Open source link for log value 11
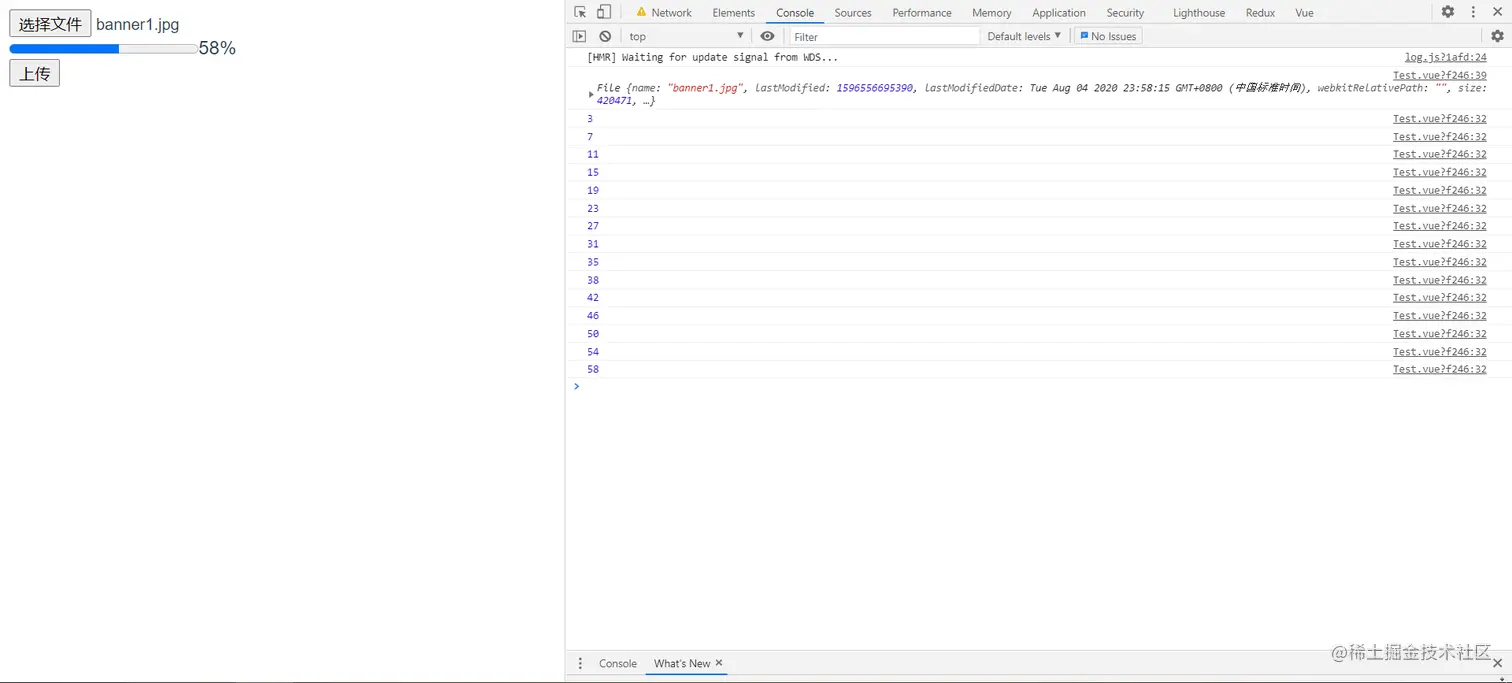Viewport: 1512px width, 683px height. coord(1439,154)
